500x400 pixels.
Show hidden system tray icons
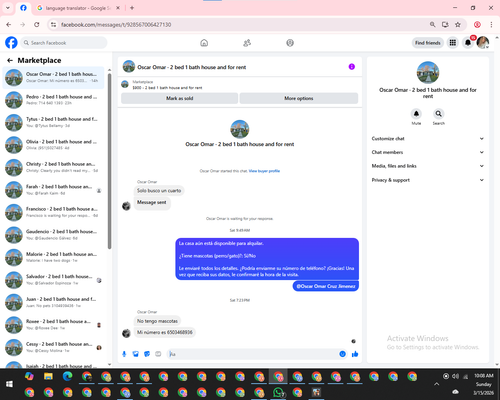[x=436, y=384]
